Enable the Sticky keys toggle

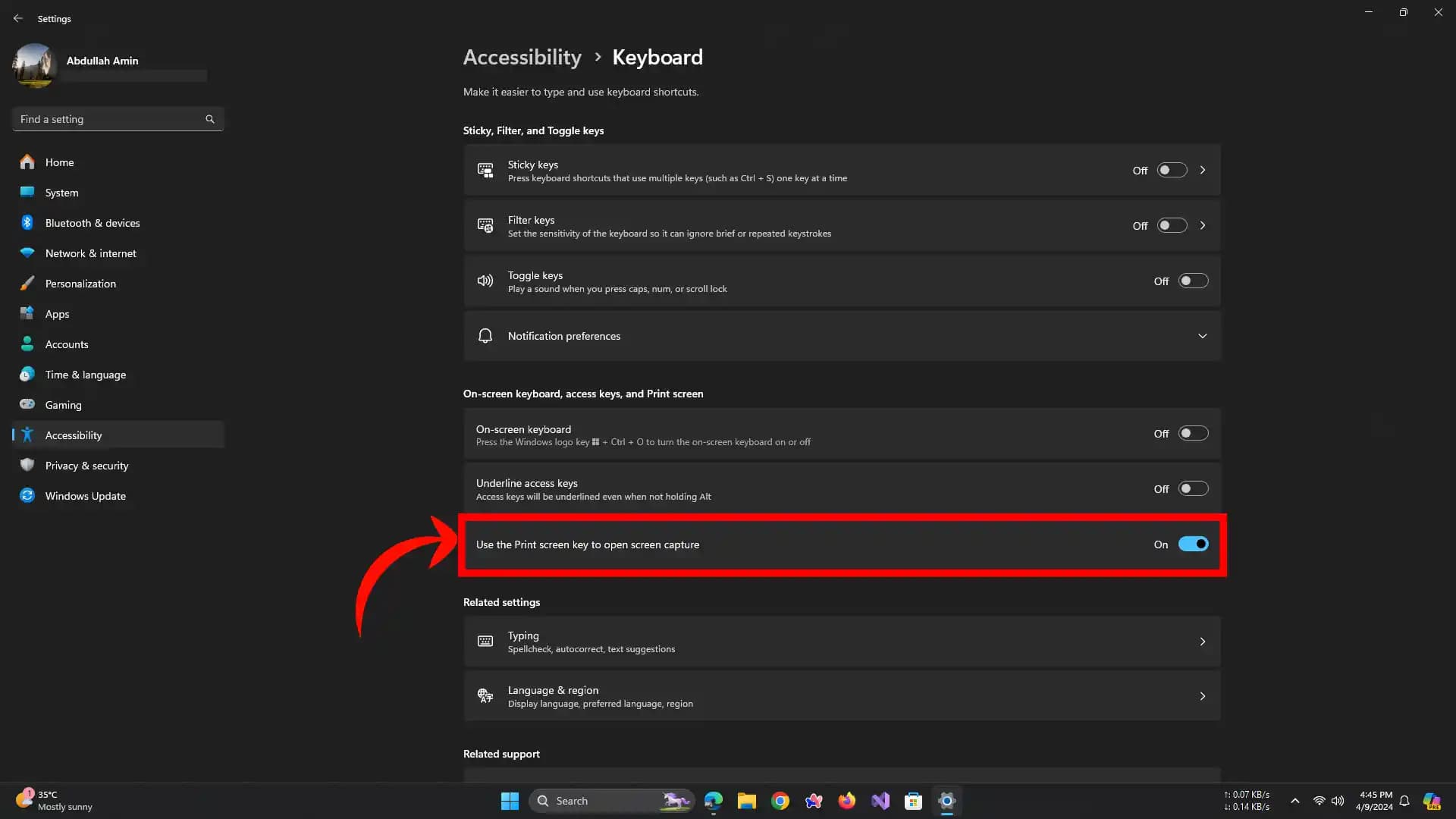click(x=1171, y=170)
